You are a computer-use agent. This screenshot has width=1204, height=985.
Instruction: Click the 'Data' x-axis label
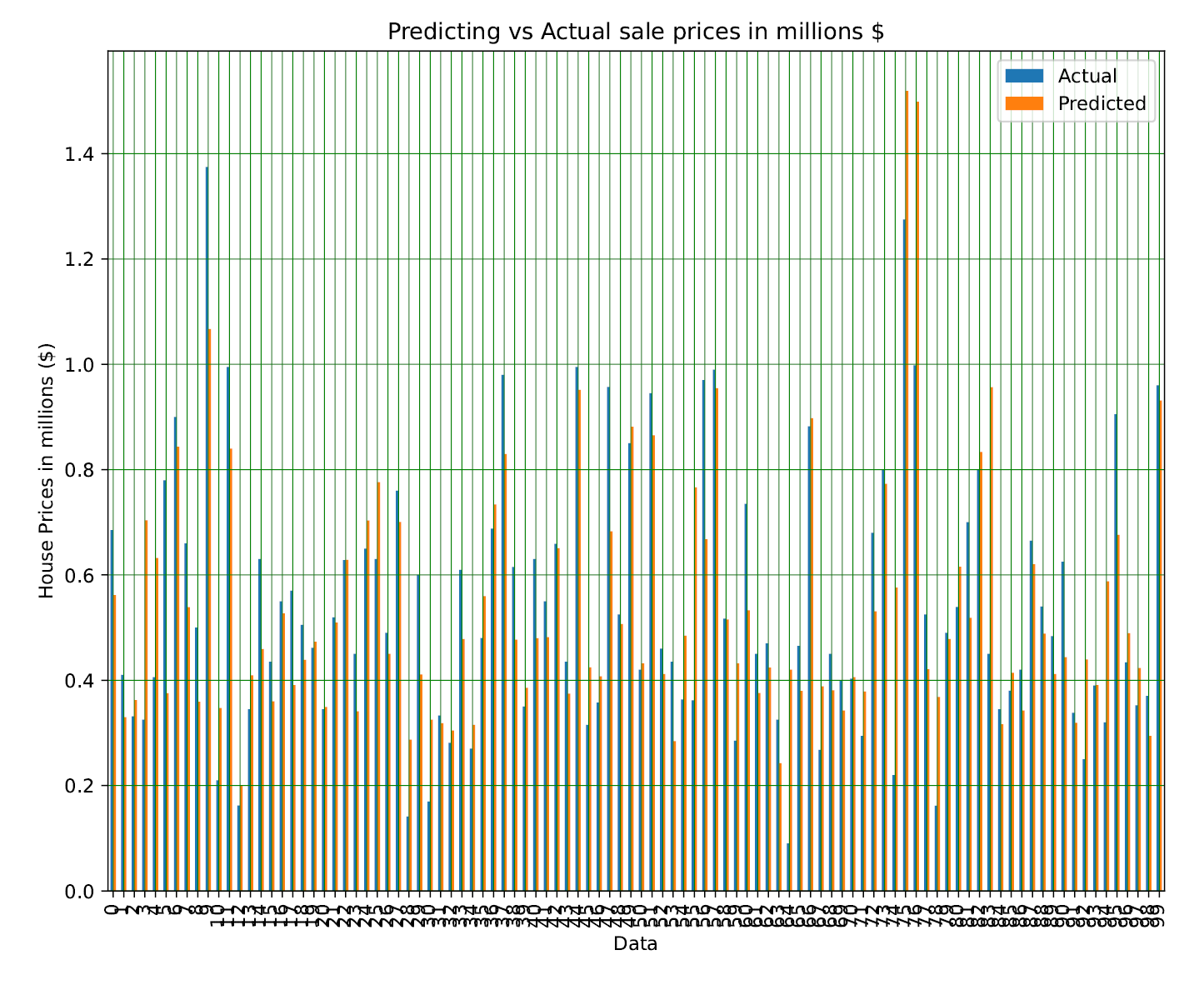pyautogui.click(x=635, y=944)
